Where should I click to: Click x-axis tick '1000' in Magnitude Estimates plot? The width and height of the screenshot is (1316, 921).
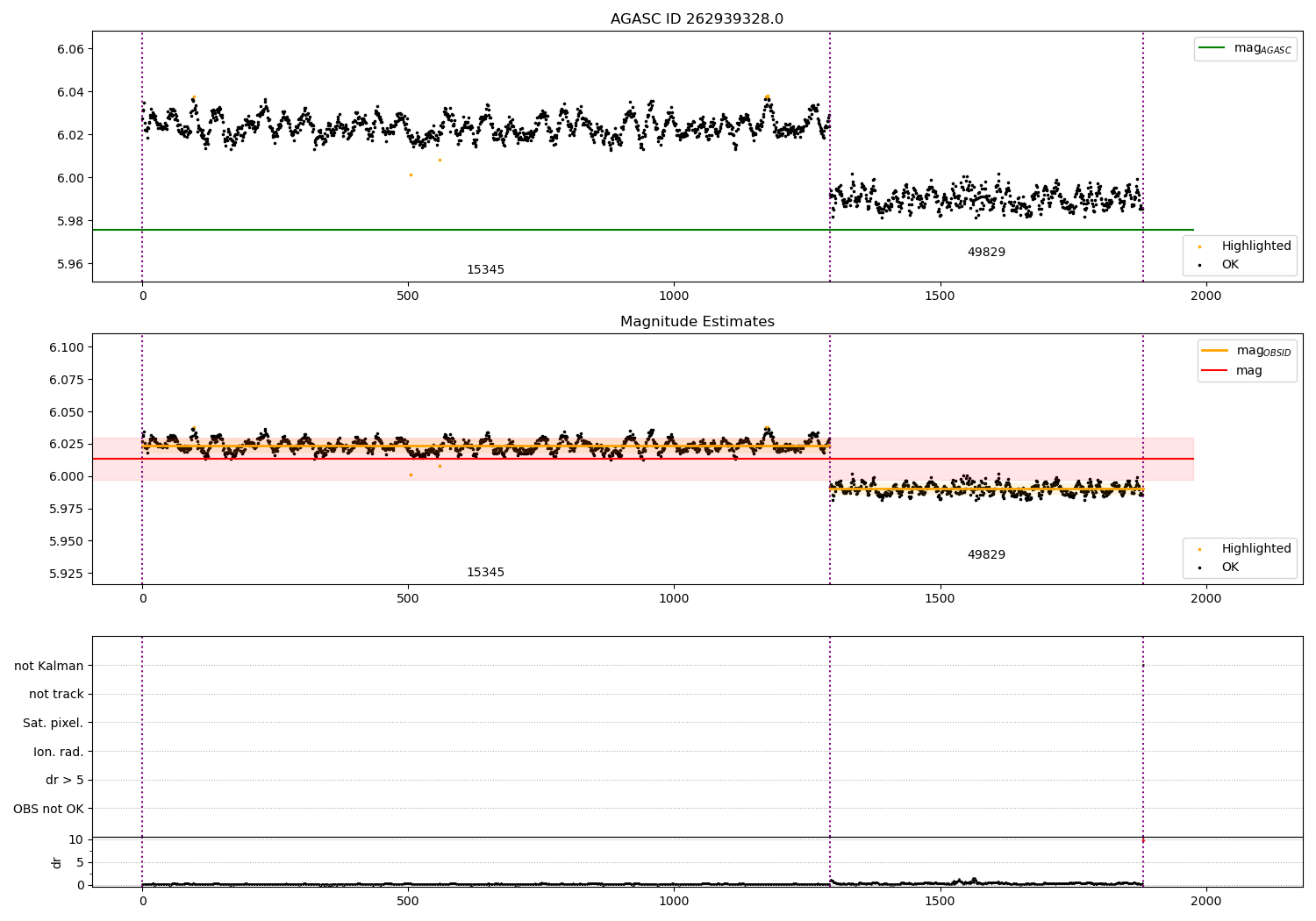tap(674, 599)
